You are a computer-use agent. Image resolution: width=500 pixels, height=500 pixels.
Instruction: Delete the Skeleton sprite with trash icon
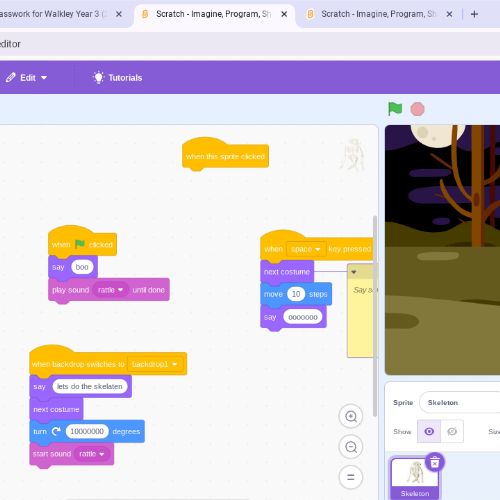435,462
